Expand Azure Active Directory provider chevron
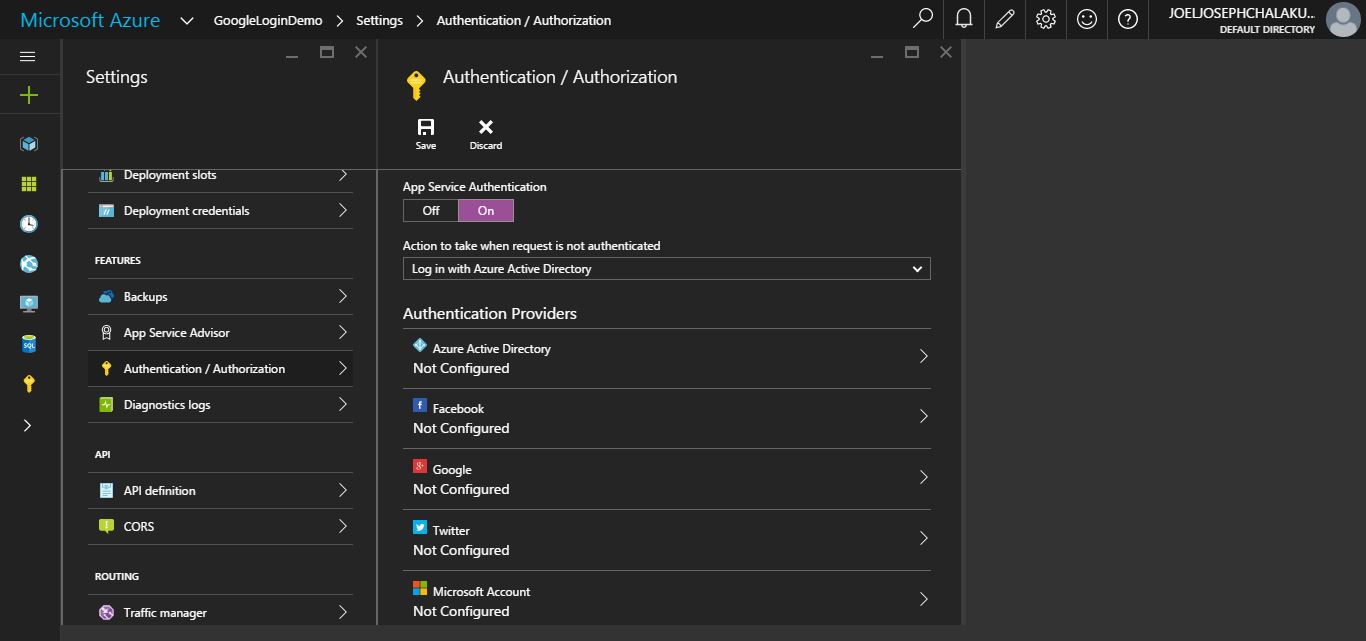Screen dimensions: 1366x641 (x=923, y=356)
